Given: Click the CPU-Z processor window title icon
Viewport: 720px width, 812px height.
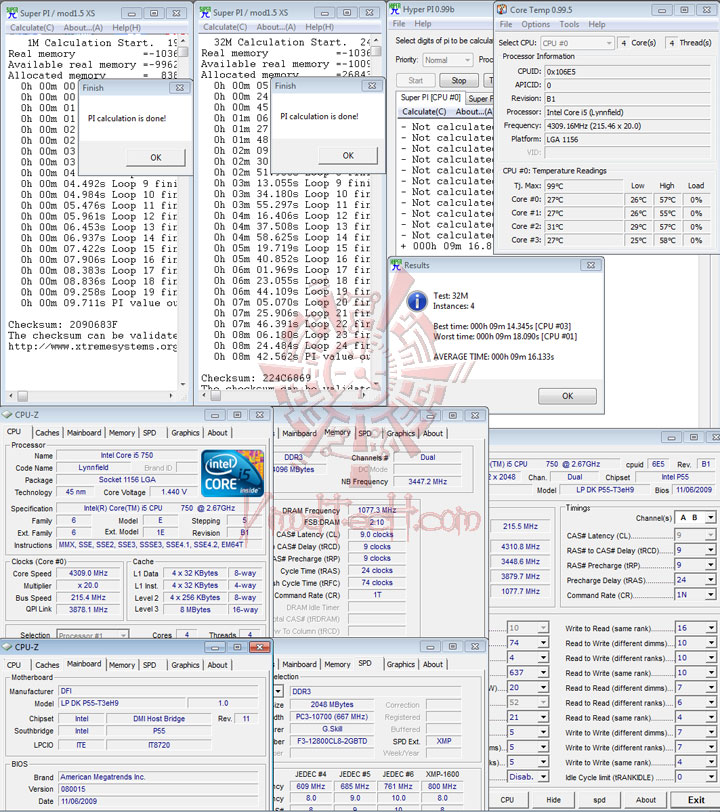Looking at the screenshot, I should point(7,415).
